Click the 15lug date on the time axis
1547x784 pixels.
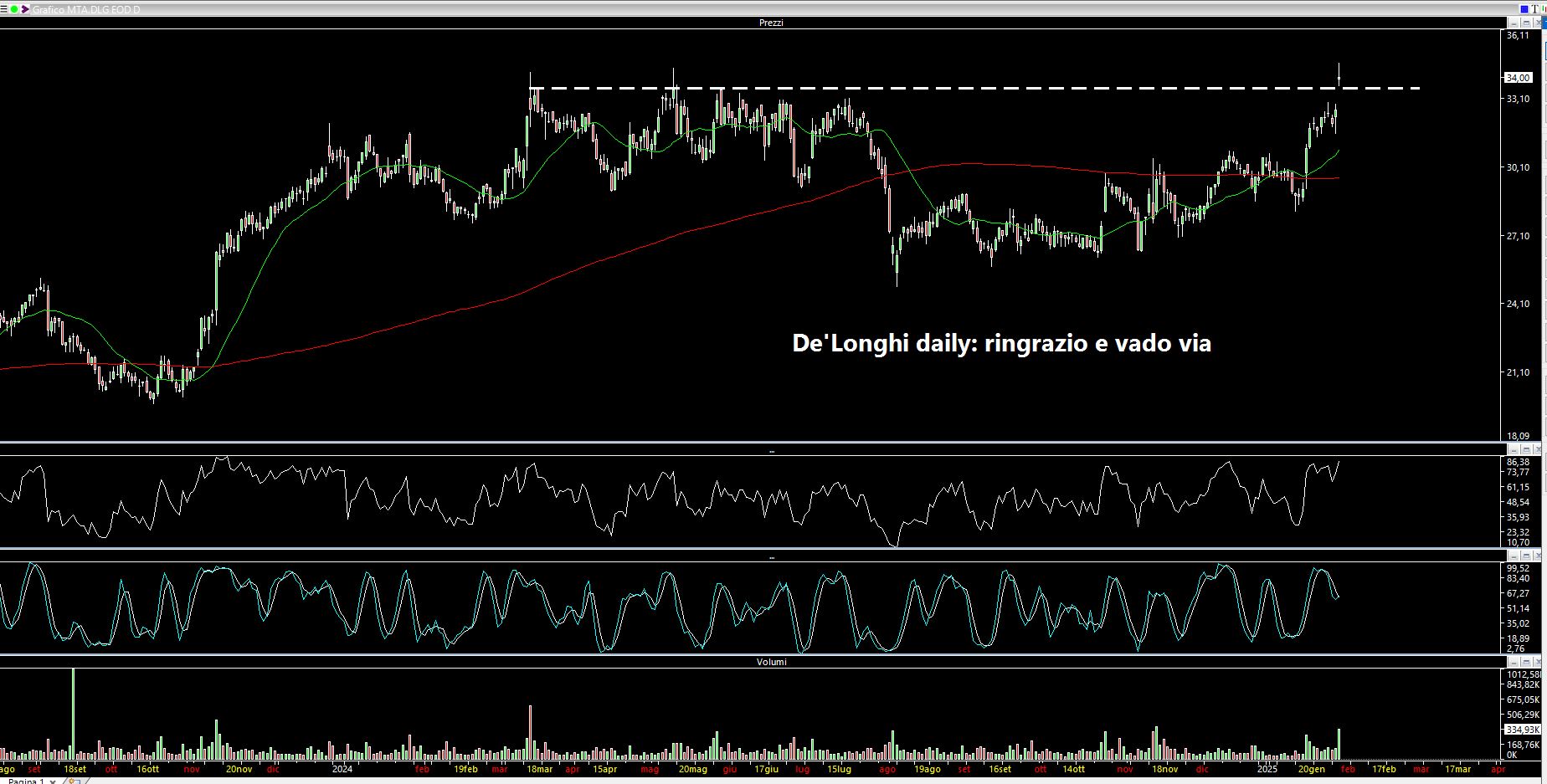click(839, 769)
